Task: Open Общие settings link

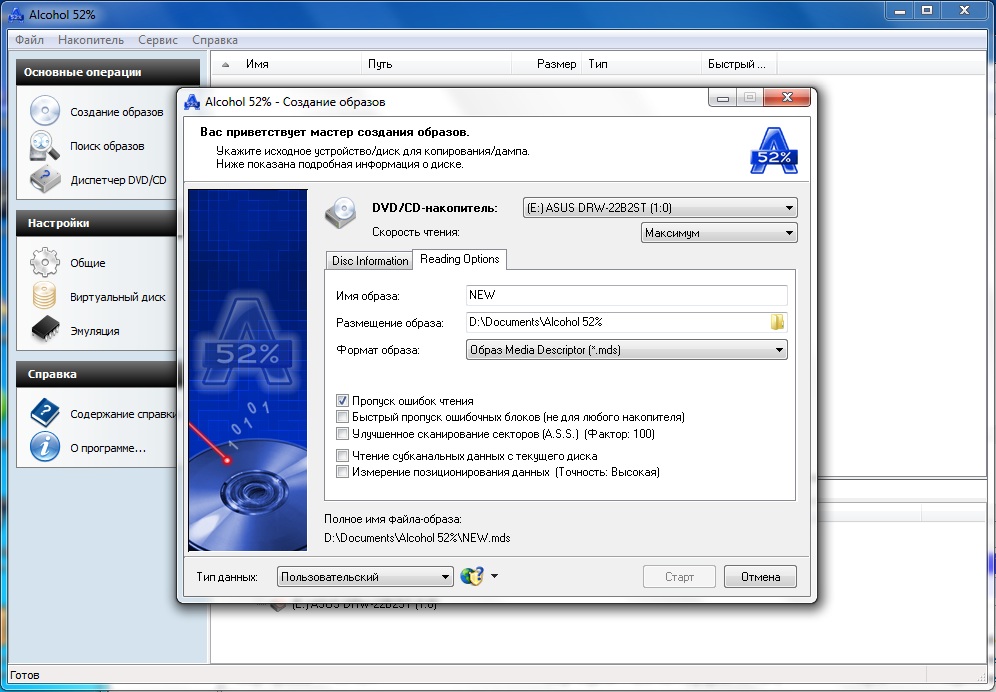Action: pyautogui.click(x=88, y=263)
